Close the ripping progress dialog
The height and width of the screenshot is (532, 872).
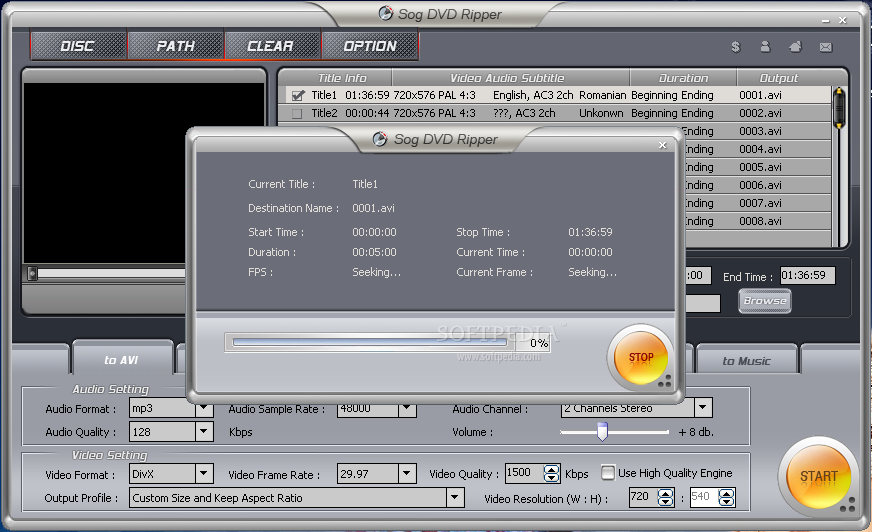coord(662,145)
